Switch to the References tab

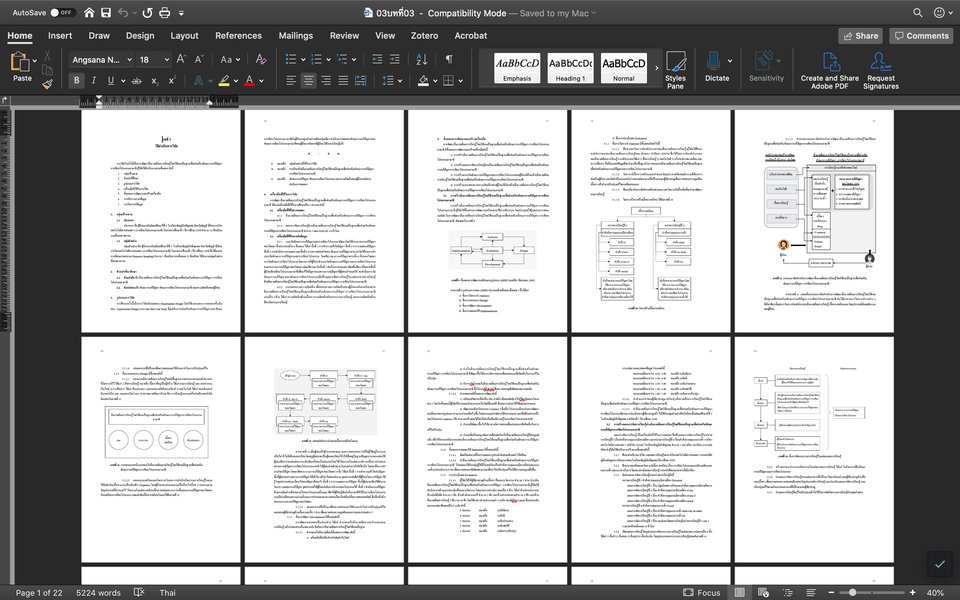click(238, 36)
